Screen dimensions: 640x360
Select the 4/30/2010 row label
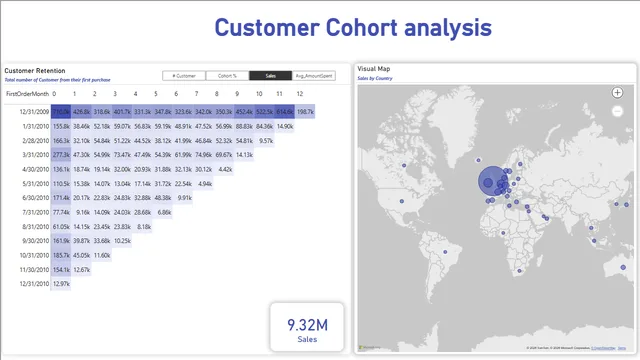coord(36,169)
